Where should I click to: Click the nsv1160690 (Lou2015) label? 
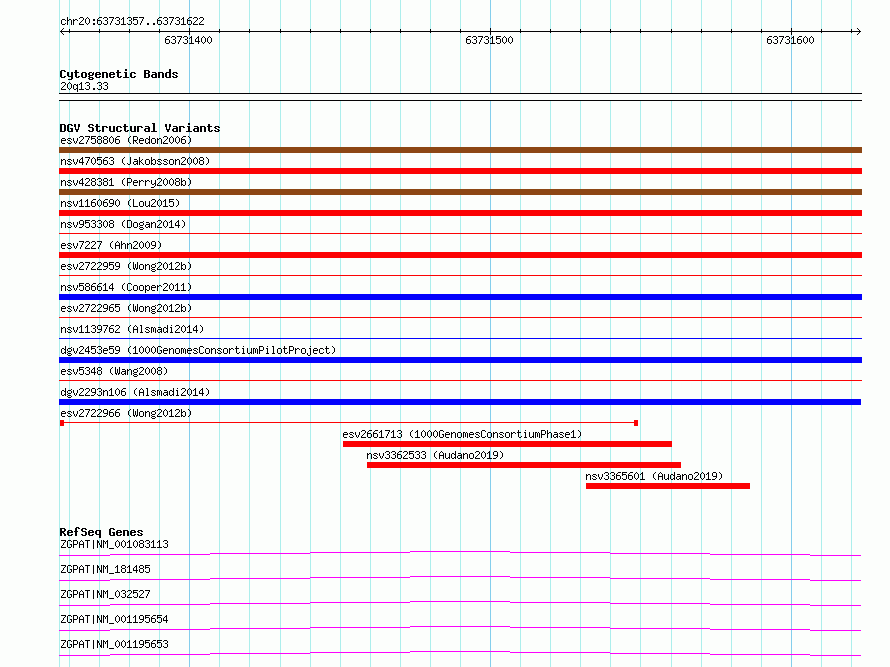pos(120,203)
